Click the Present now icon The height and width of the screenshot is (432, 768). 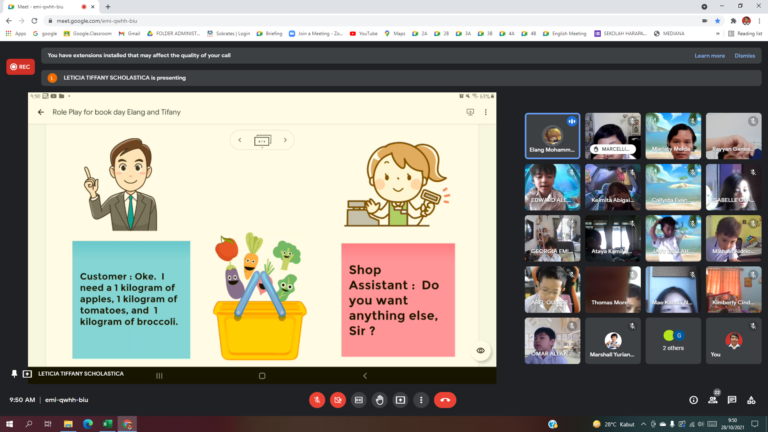click(x=401, y=399)
